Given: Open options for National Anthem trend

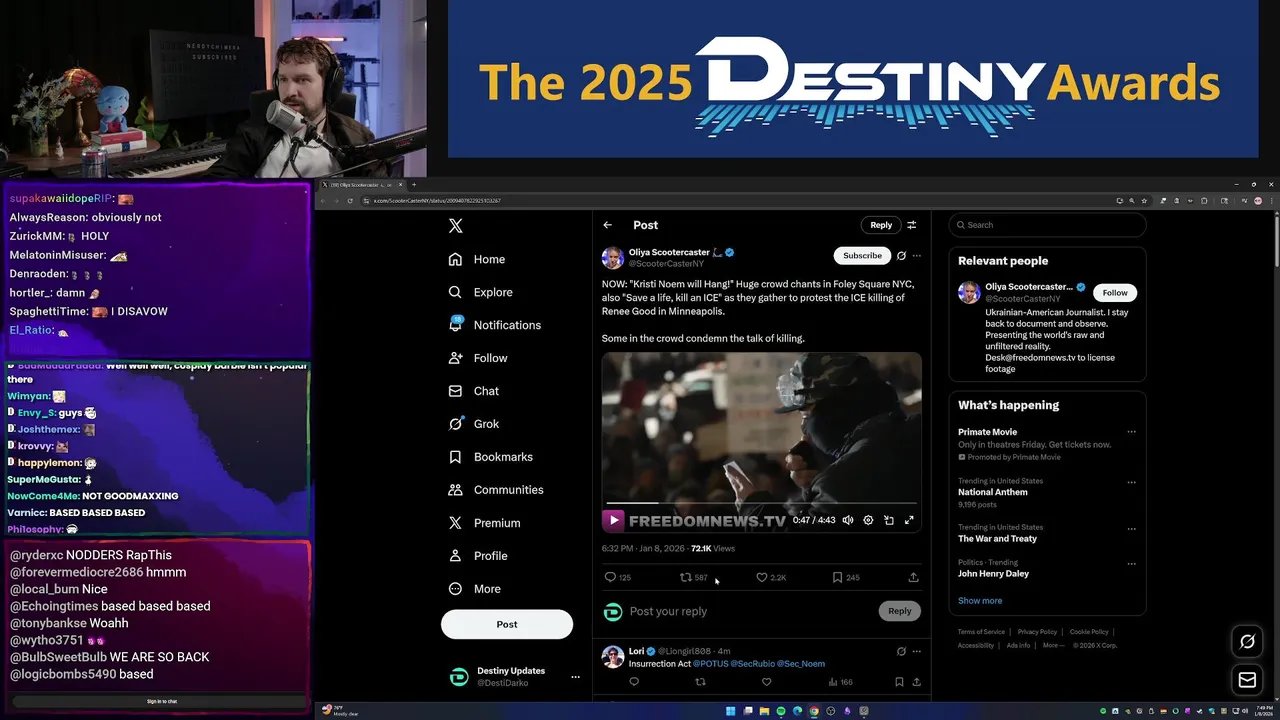Looking at the screenshot, I should click(x=1131, y=482).
